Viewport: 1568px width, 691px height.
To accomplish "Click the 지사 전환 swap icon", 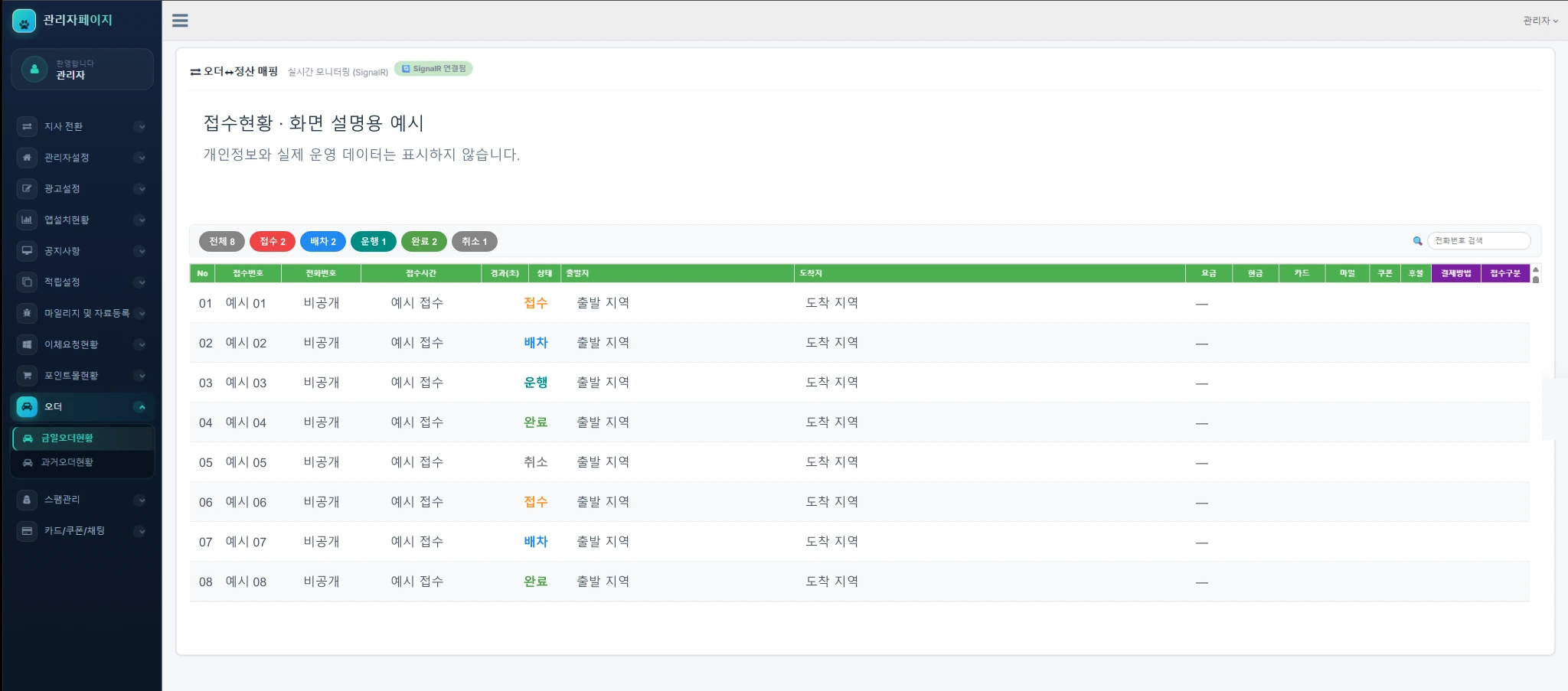I will click(27, 126).
